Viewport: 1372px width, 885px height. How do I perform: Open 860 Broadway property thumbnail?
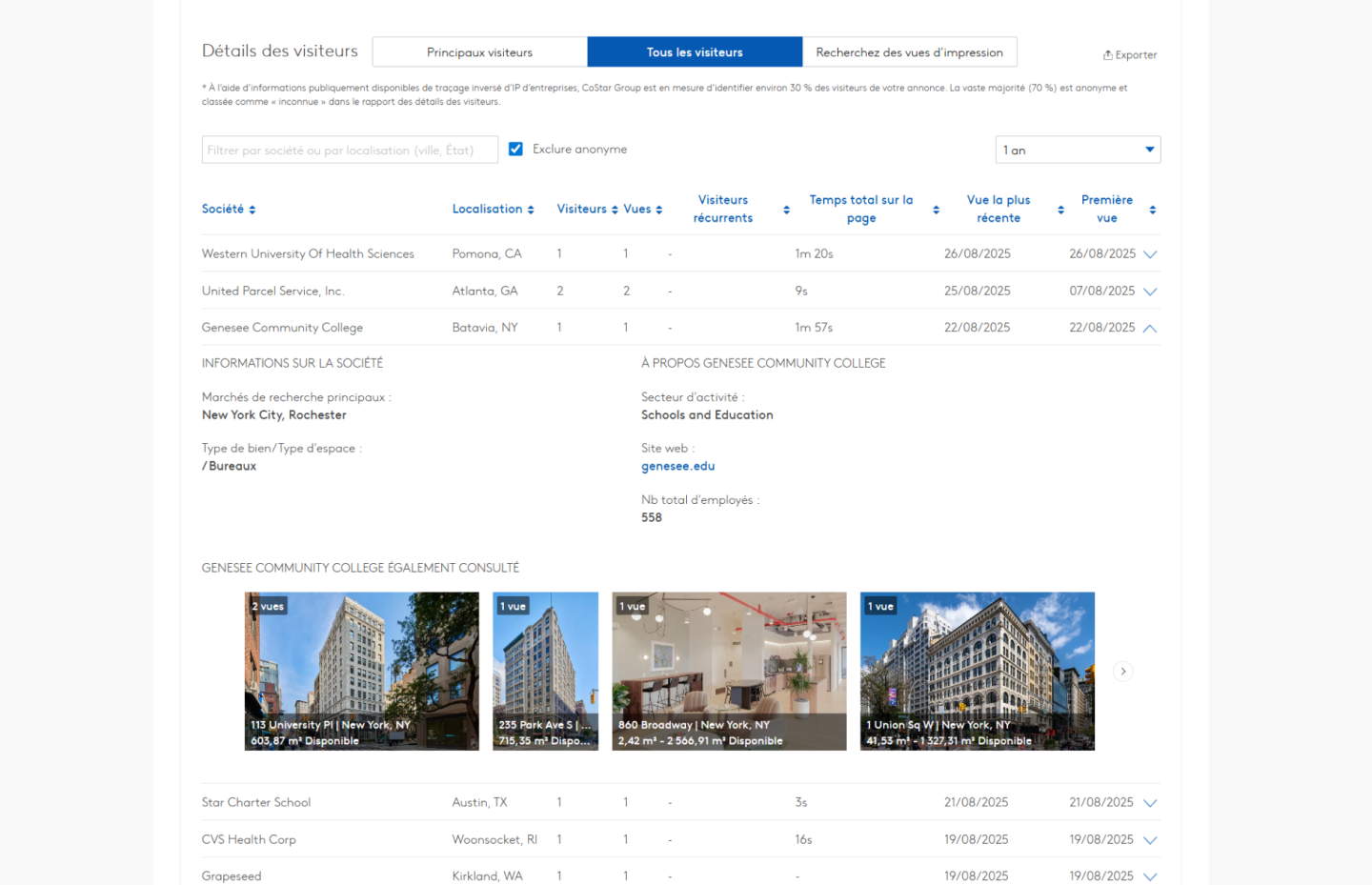pos(729,671)
